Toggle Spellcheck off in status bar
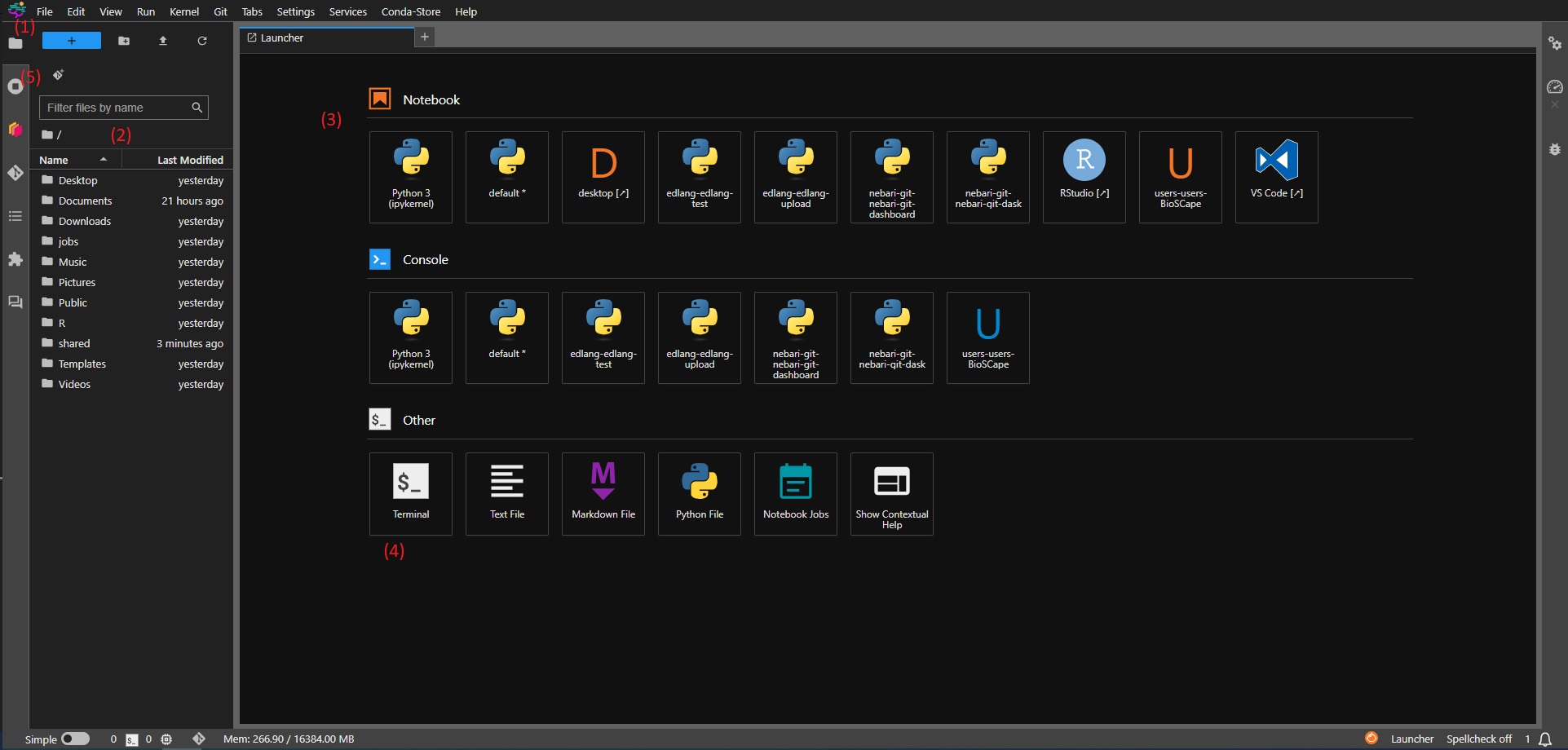This screenshot has height=750, width=1568. pyautogui.click(x=1479, y=739)
